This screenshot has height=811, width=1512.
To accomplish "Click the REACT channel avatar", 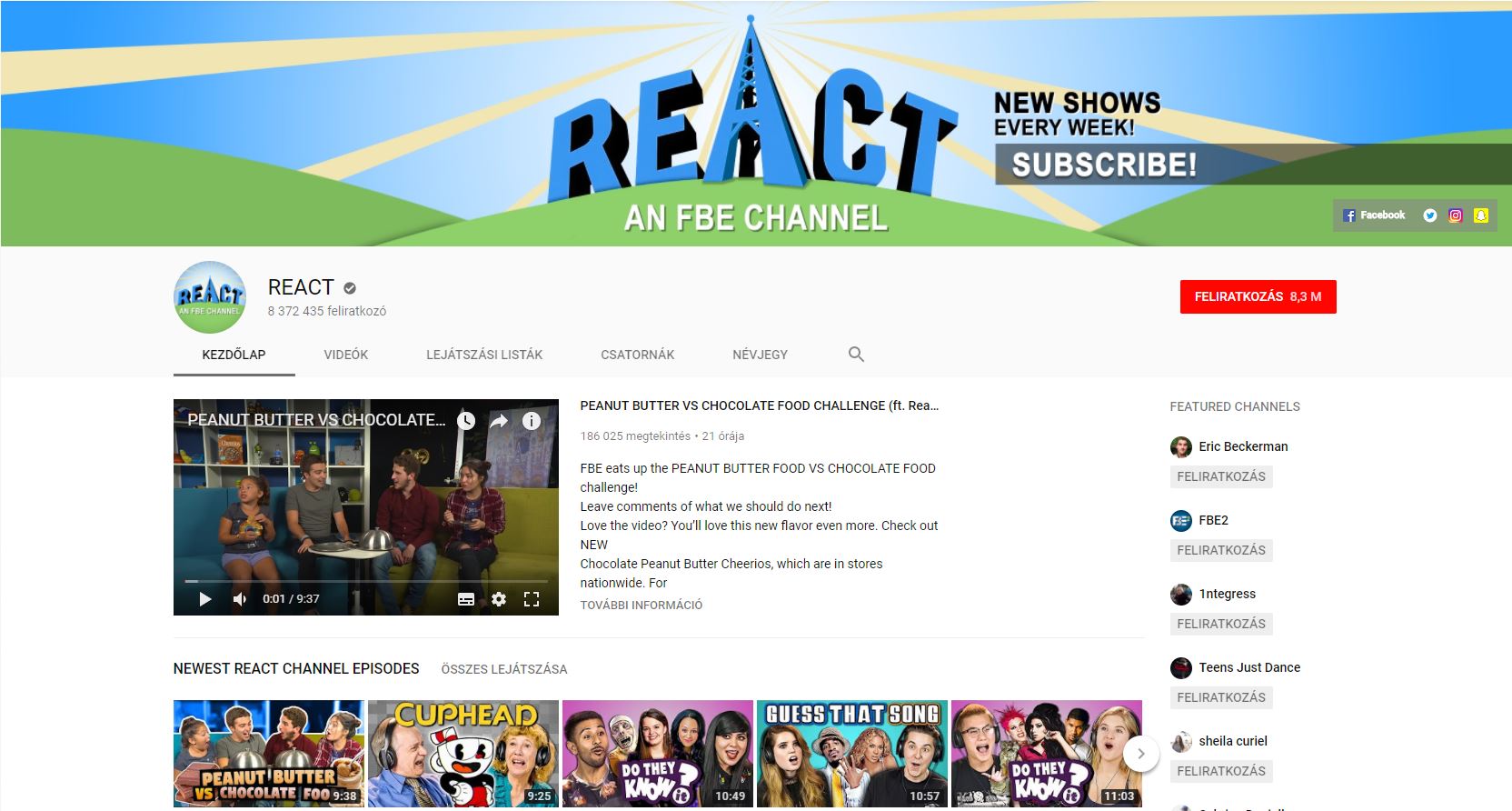I will point(210,297).
